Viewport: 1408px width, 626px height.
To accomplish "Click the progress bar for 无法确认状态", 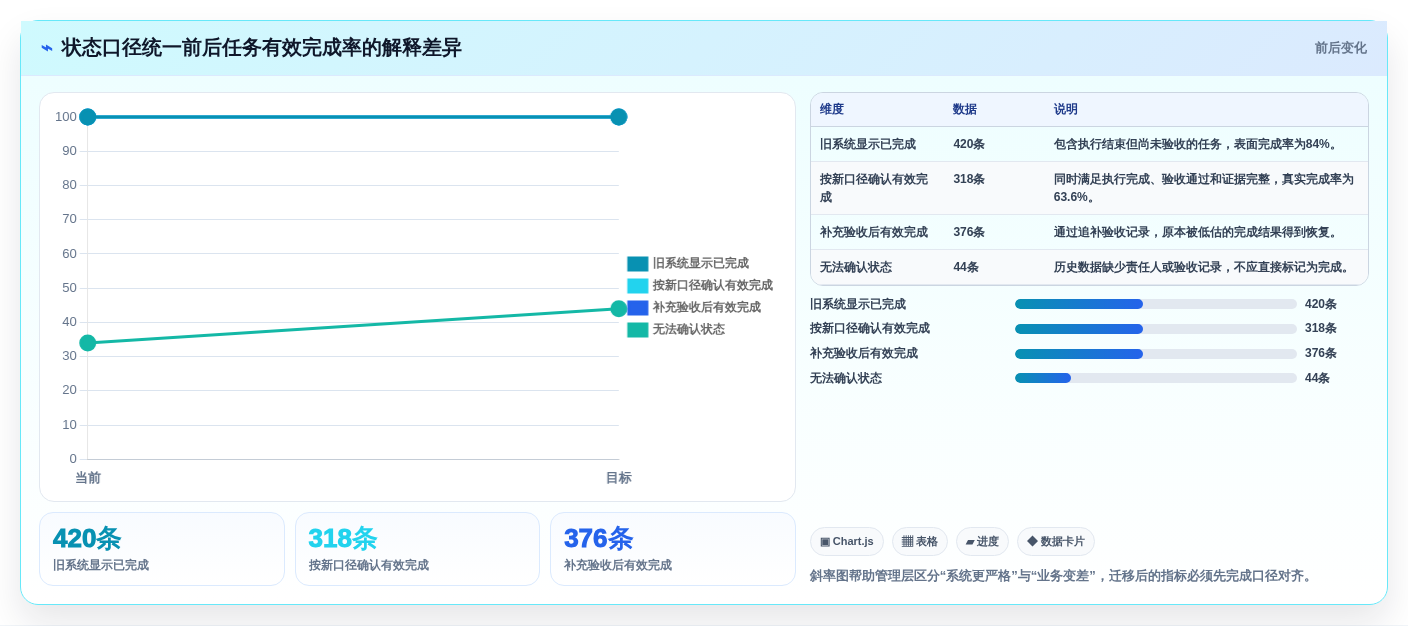I will pos(1156,378).
